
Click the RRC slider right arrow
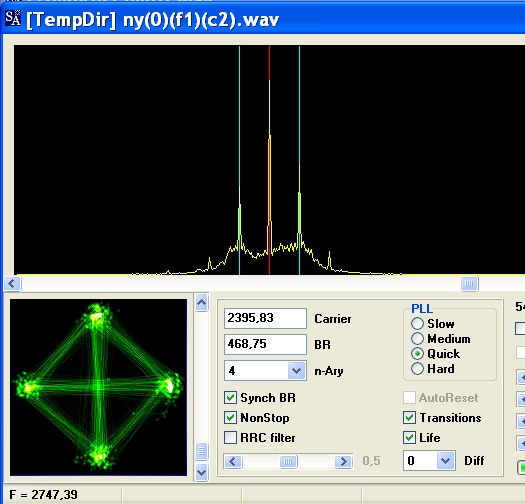[x=344, y=461]
